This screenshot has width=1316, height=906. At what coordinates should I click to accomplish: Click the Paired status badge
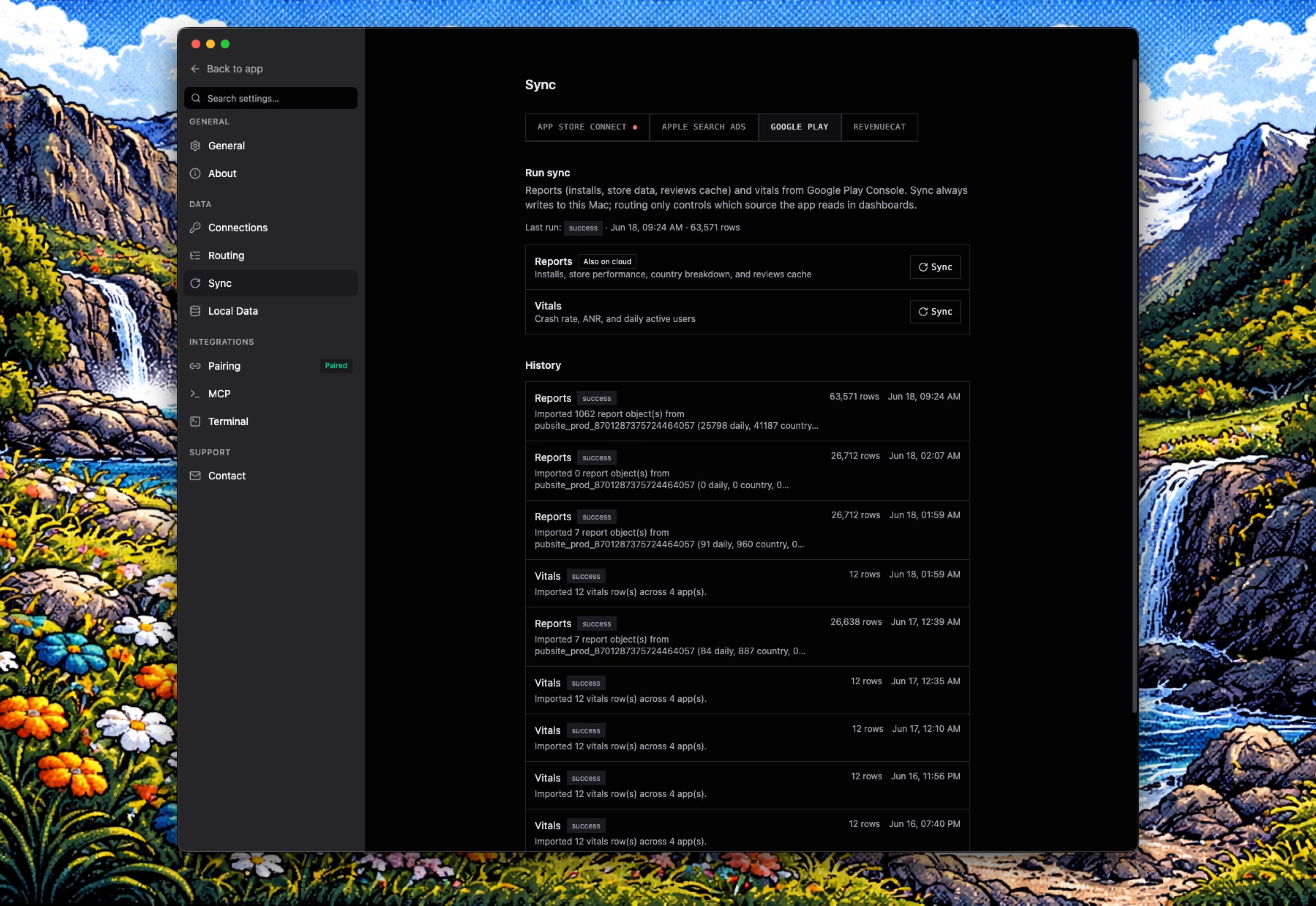coord(336,365)
